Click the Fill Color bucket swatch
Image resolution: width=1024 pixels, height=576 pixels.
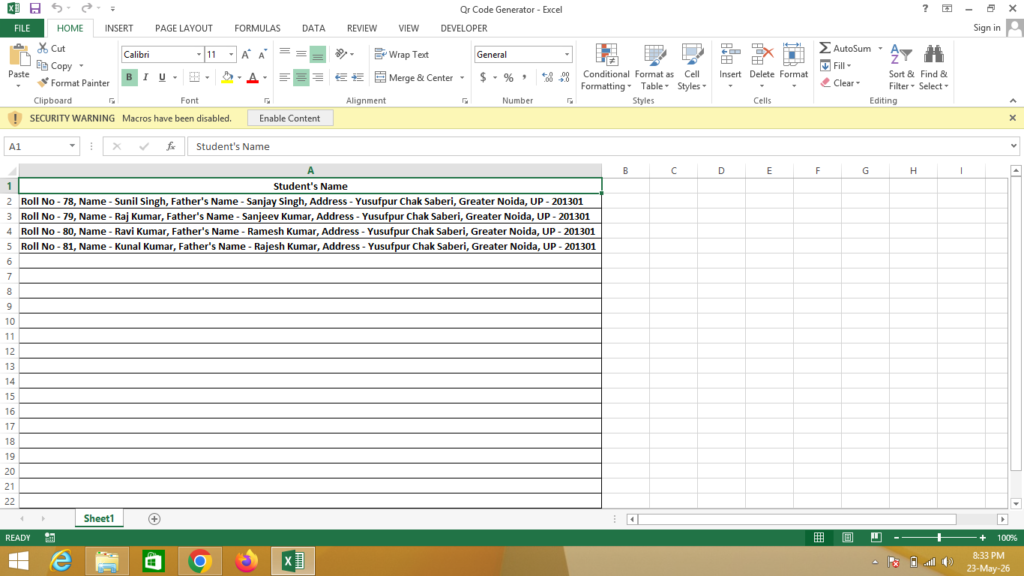point(227,78)
